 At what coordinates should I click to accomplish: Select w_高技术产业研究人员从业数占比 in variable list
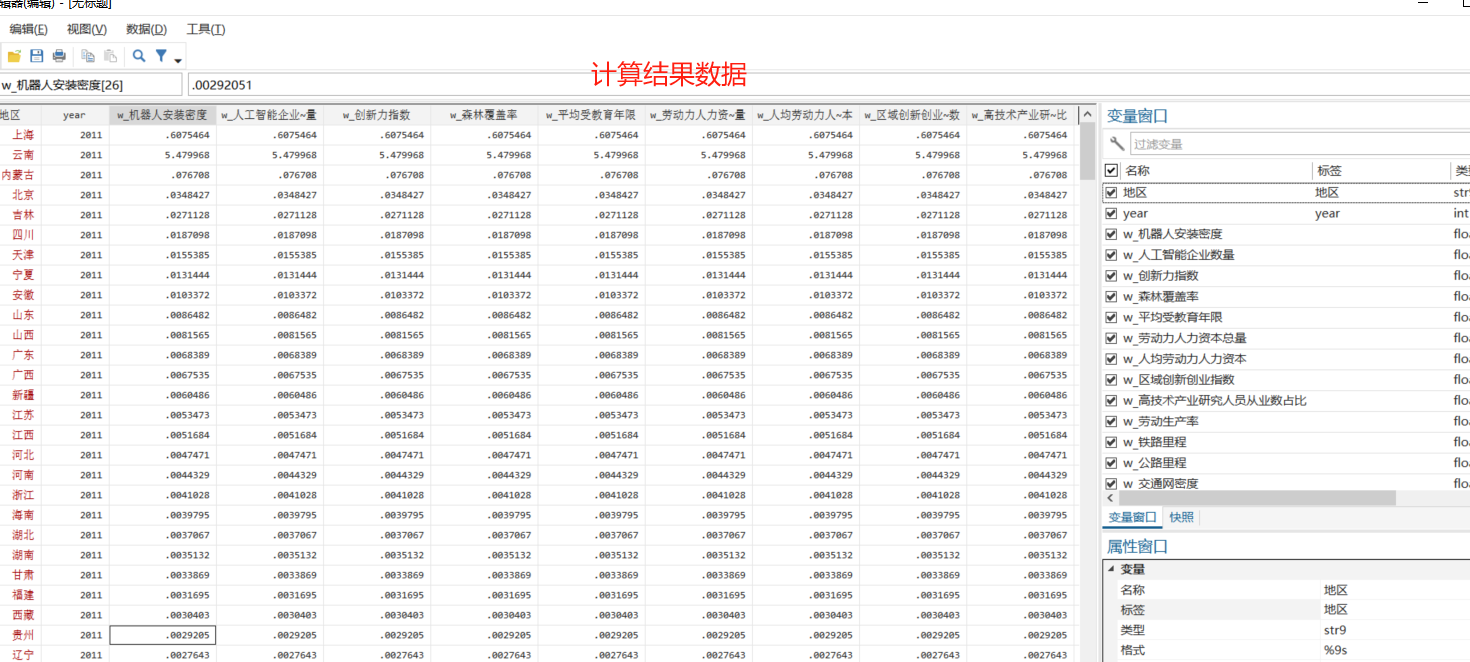tap(1214, 401)
